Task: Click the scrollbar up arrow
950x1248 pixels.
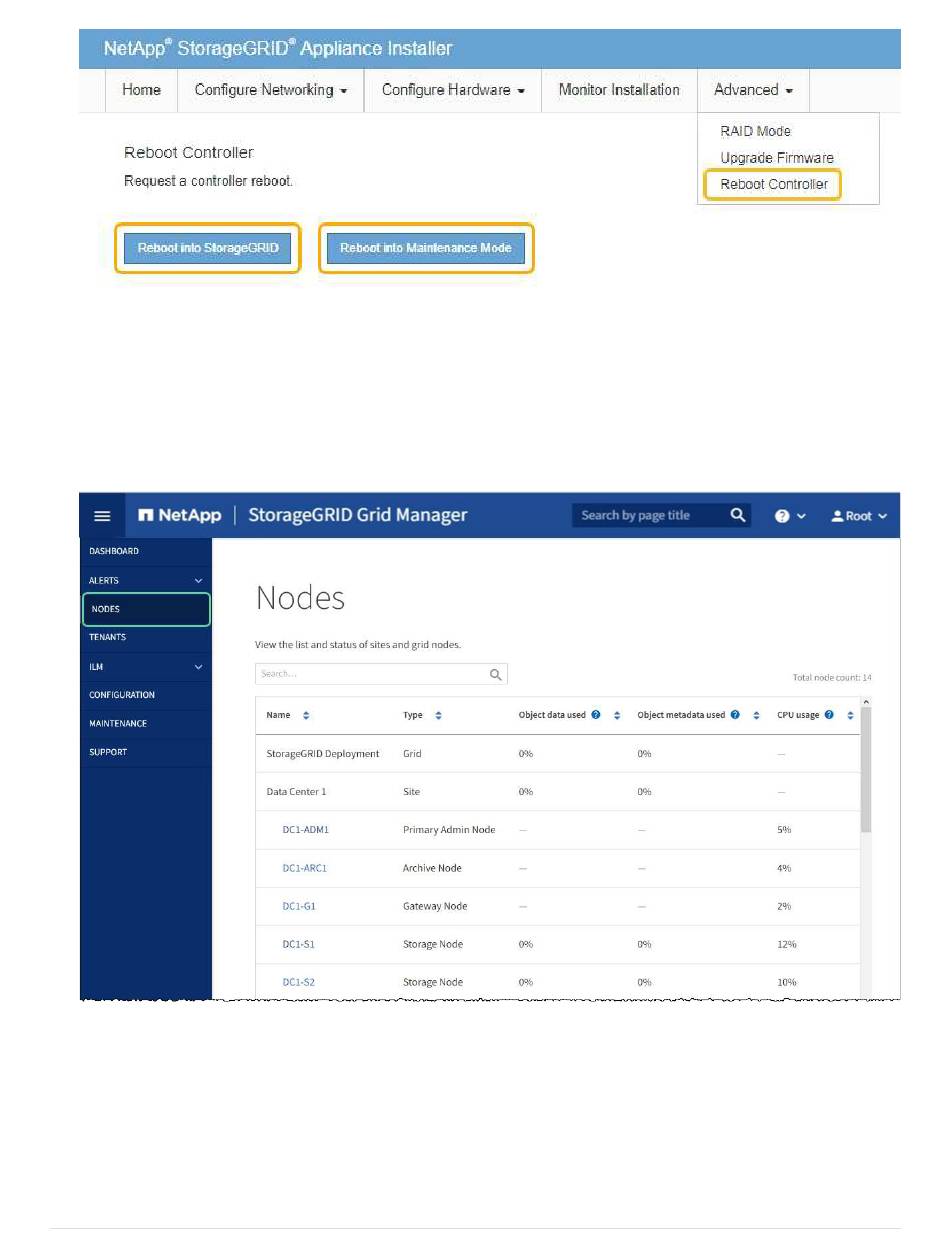Action: pyautogui.click(x=866, y=702)
